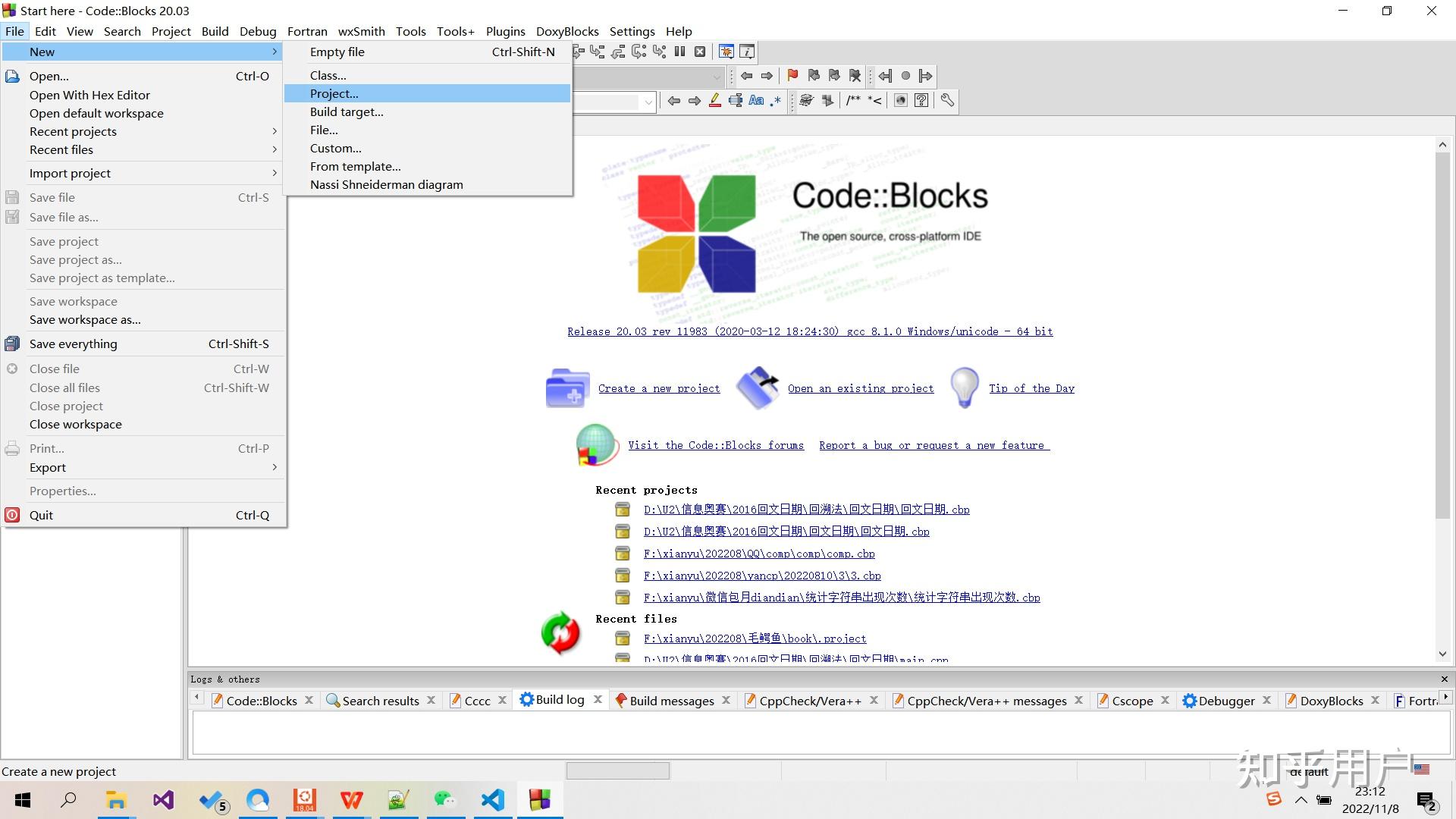Launch Visual Studio Code from the taskbar
The width and height of the screenshot is (1456, 819).
[492, 799]
